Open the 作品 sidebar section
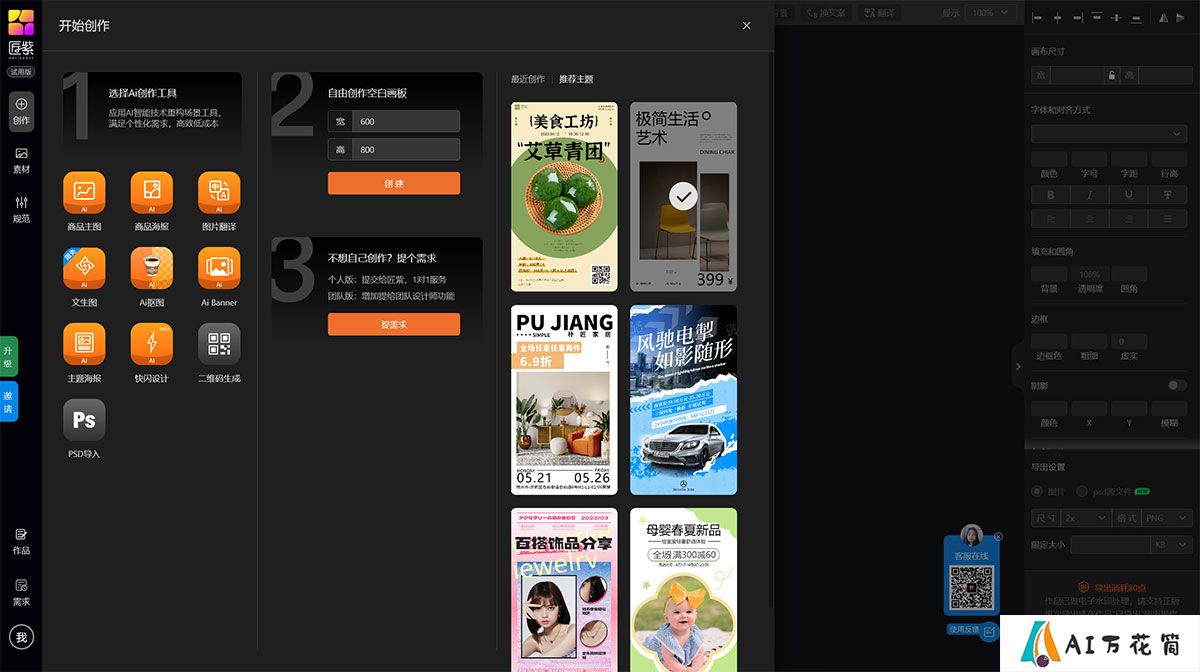Image resolution: width=1200 pixels, height=672 pixels. (x=21, y=541)
